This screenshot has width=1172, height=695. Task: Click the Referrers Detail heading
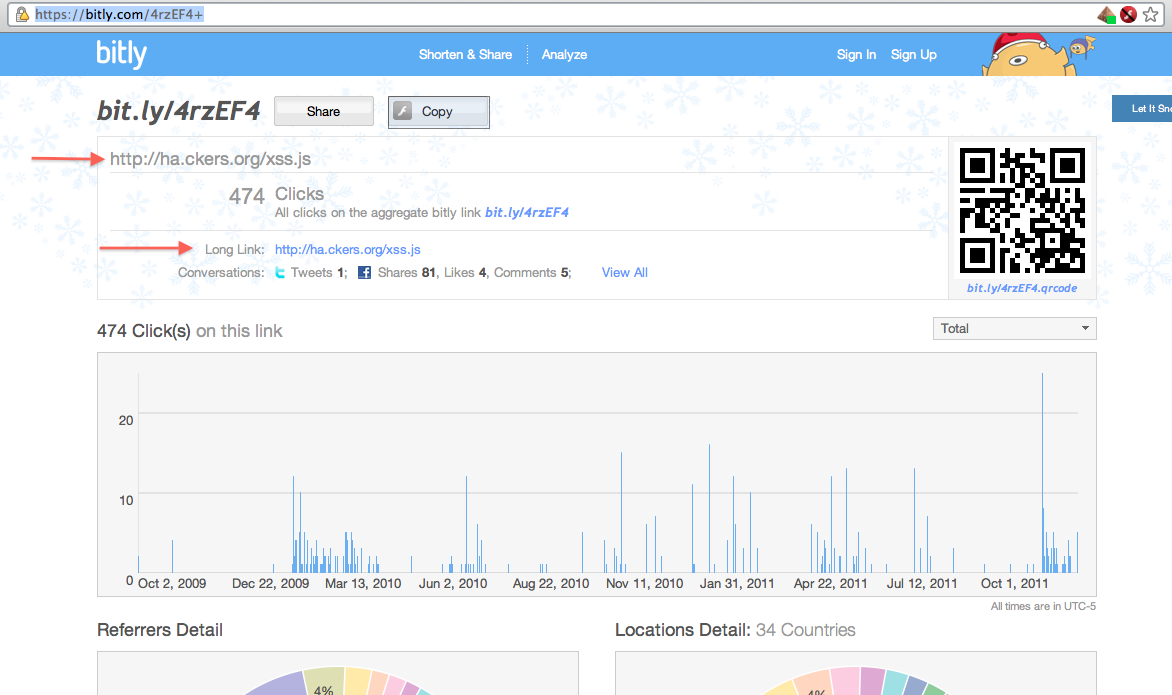point(160,630)
